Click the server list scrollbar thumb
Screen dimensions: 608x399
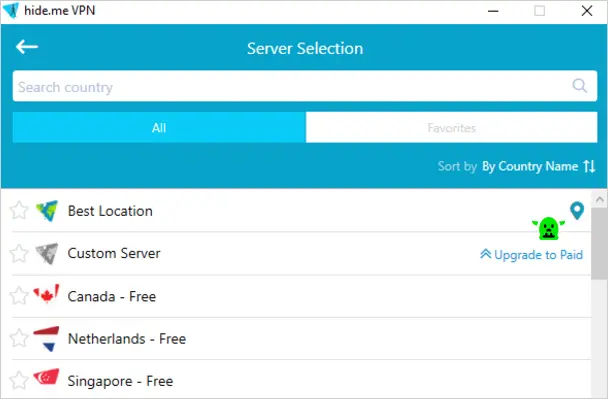599,243
